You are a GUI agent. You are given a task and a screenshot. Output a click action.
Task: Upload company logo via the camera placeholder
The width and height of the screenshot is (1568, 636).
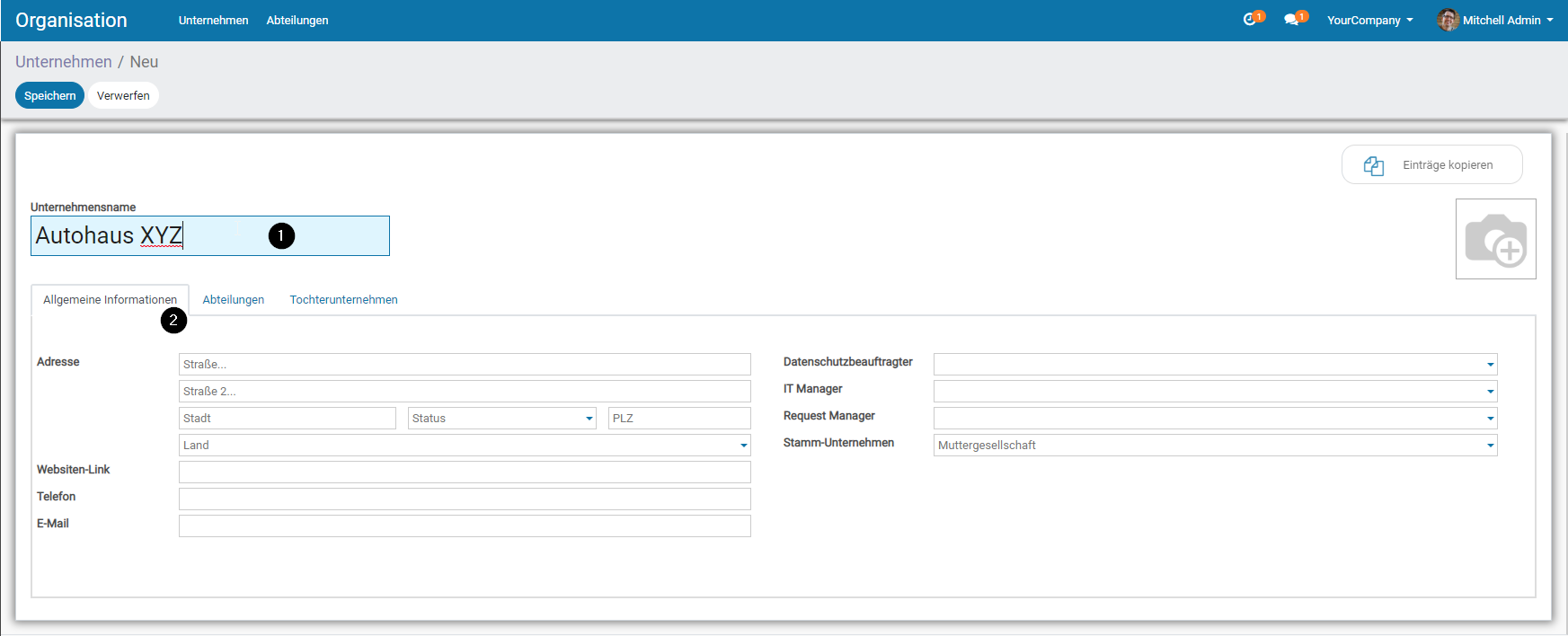[1495, 239]
